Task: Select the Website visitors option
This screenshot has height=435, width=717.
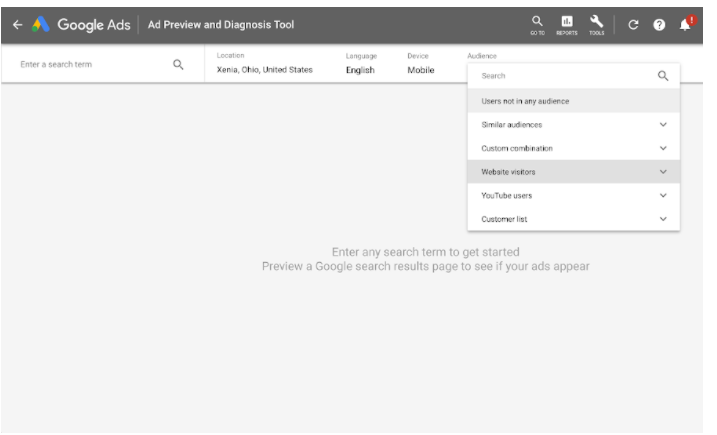Action: pos(573,172)
